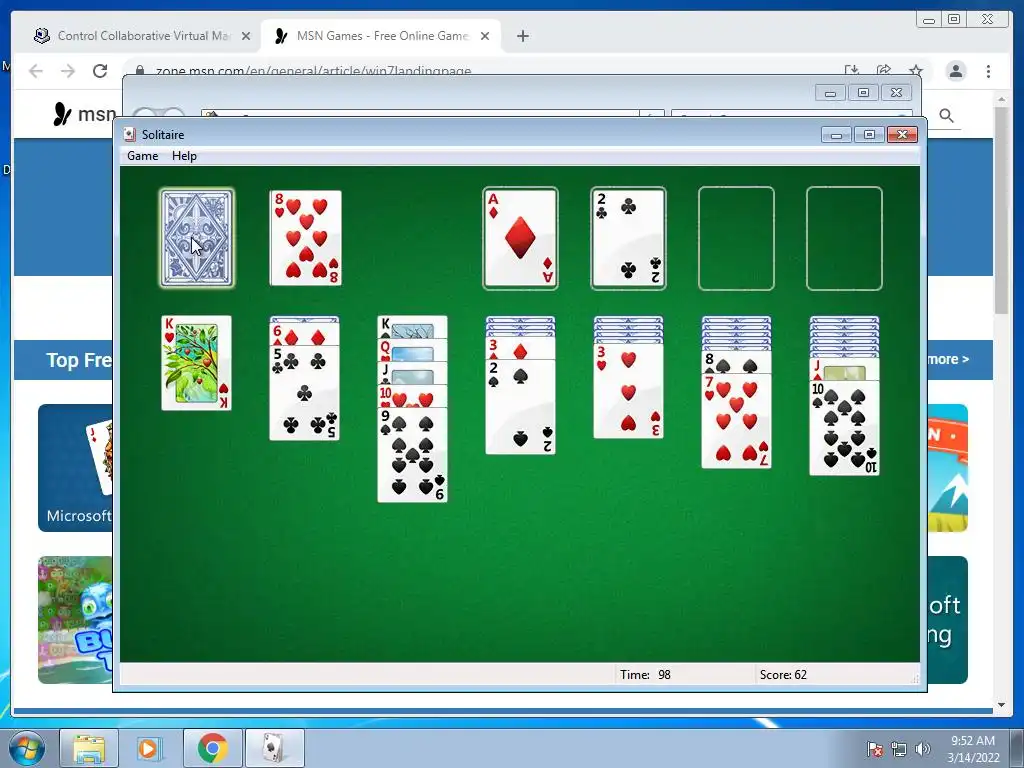Select the 3 of diamonds card
The width and height of the screenshot is (1024, 768).
(520, 349)
